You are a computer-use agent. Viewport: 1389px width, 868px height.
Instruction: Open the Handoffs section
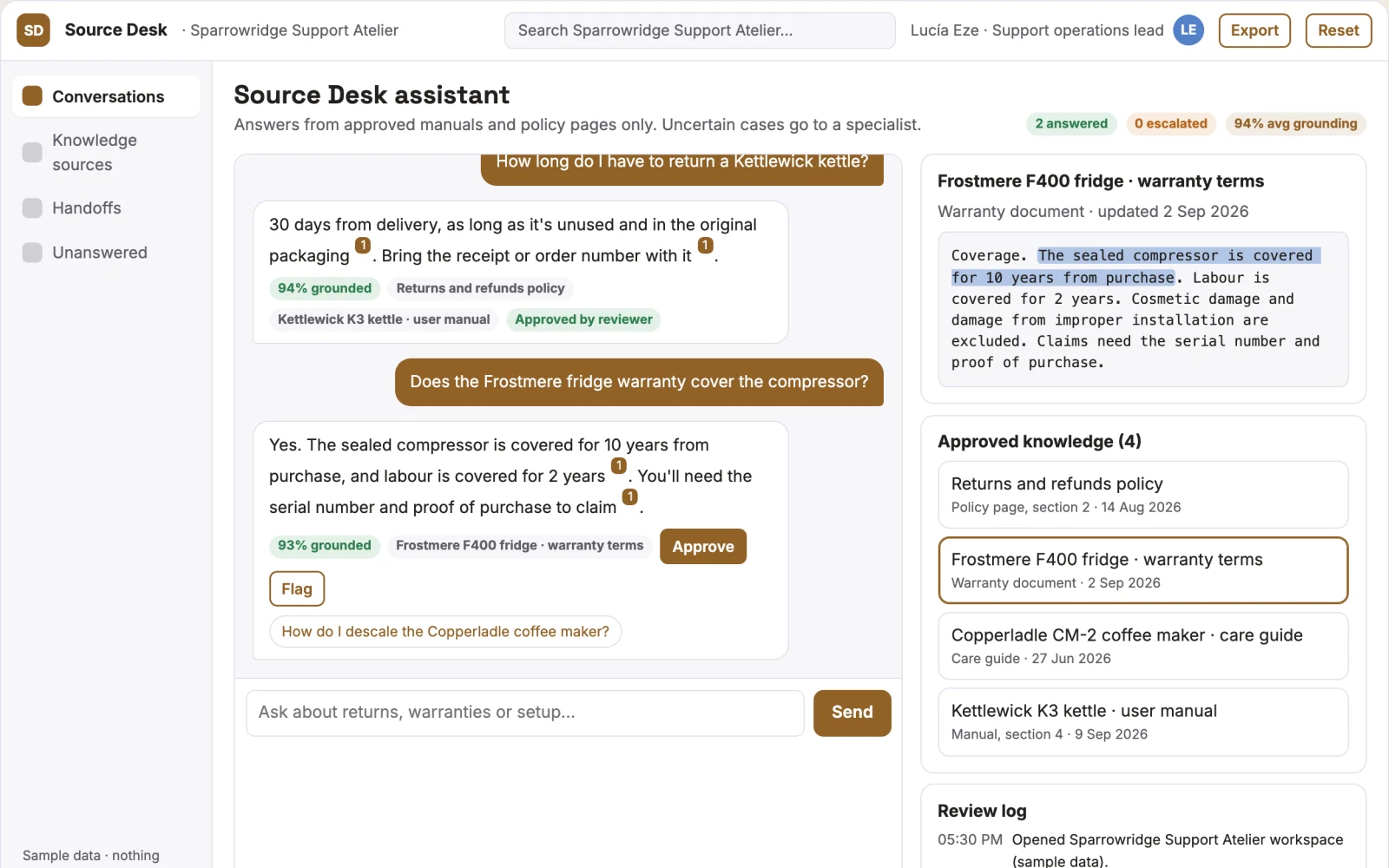[106, 208]
